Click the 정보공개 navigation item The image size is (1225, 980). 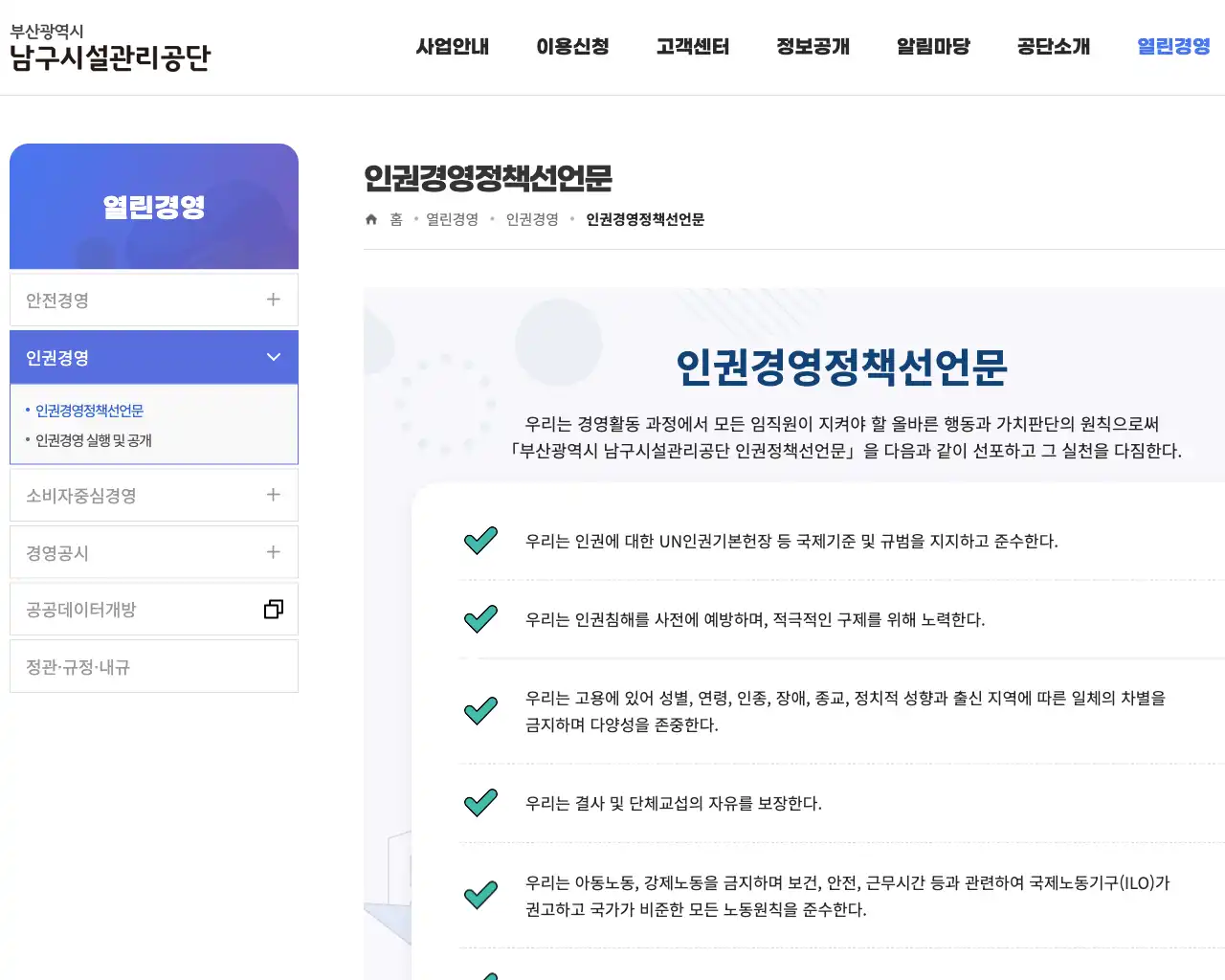(813, 46)
